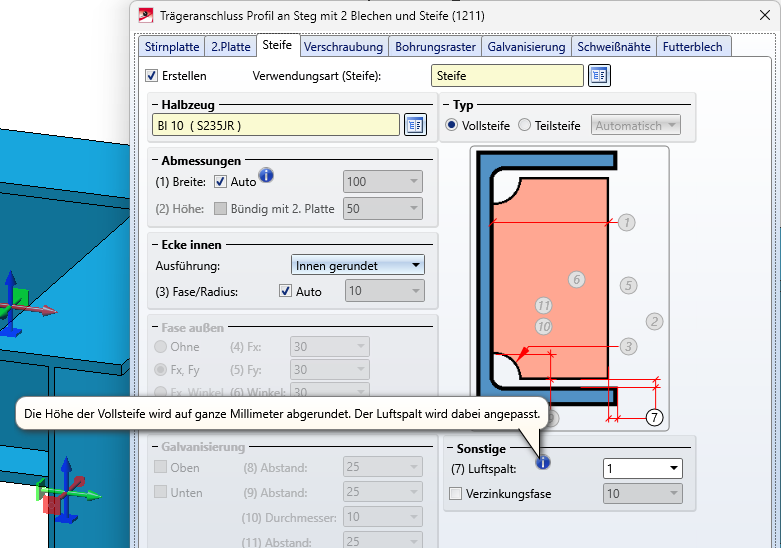Click diagram marker number 3
781x548 pixels.
pyautogui.click(x=628, y=346)
